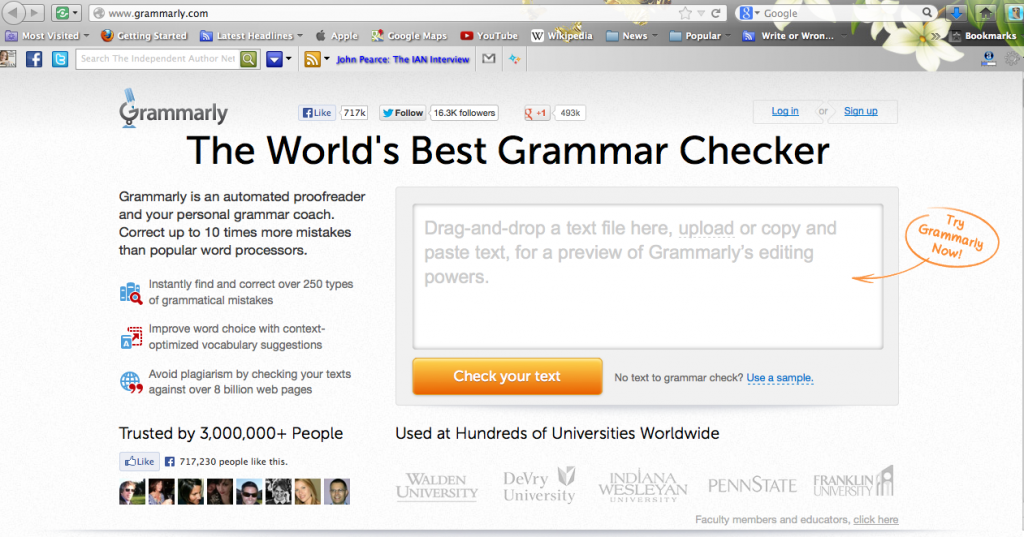This screenshot has width=1024, height=537.
Task: Click the 717k Facebook like count
Action: point(355,113)
